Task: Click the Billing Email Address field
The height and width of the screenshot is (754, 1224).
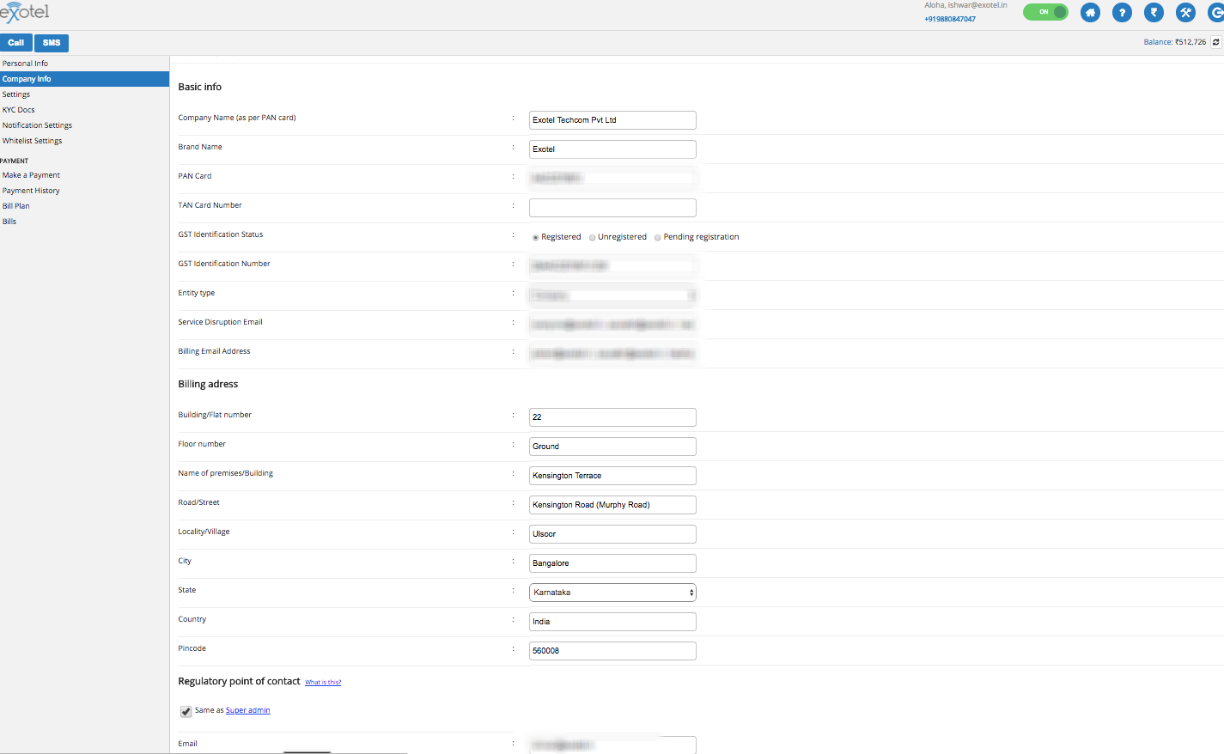Action: [x=612, y=354]
